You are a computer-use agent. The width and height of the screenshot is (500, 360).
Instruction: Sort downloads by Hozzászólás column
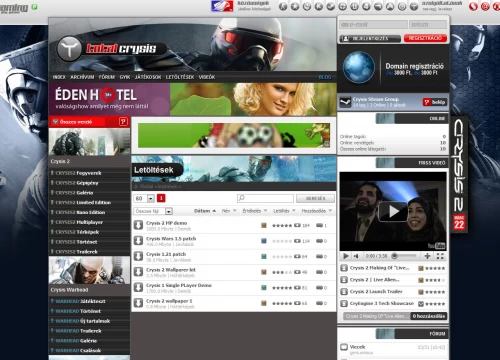pos(317,211)
